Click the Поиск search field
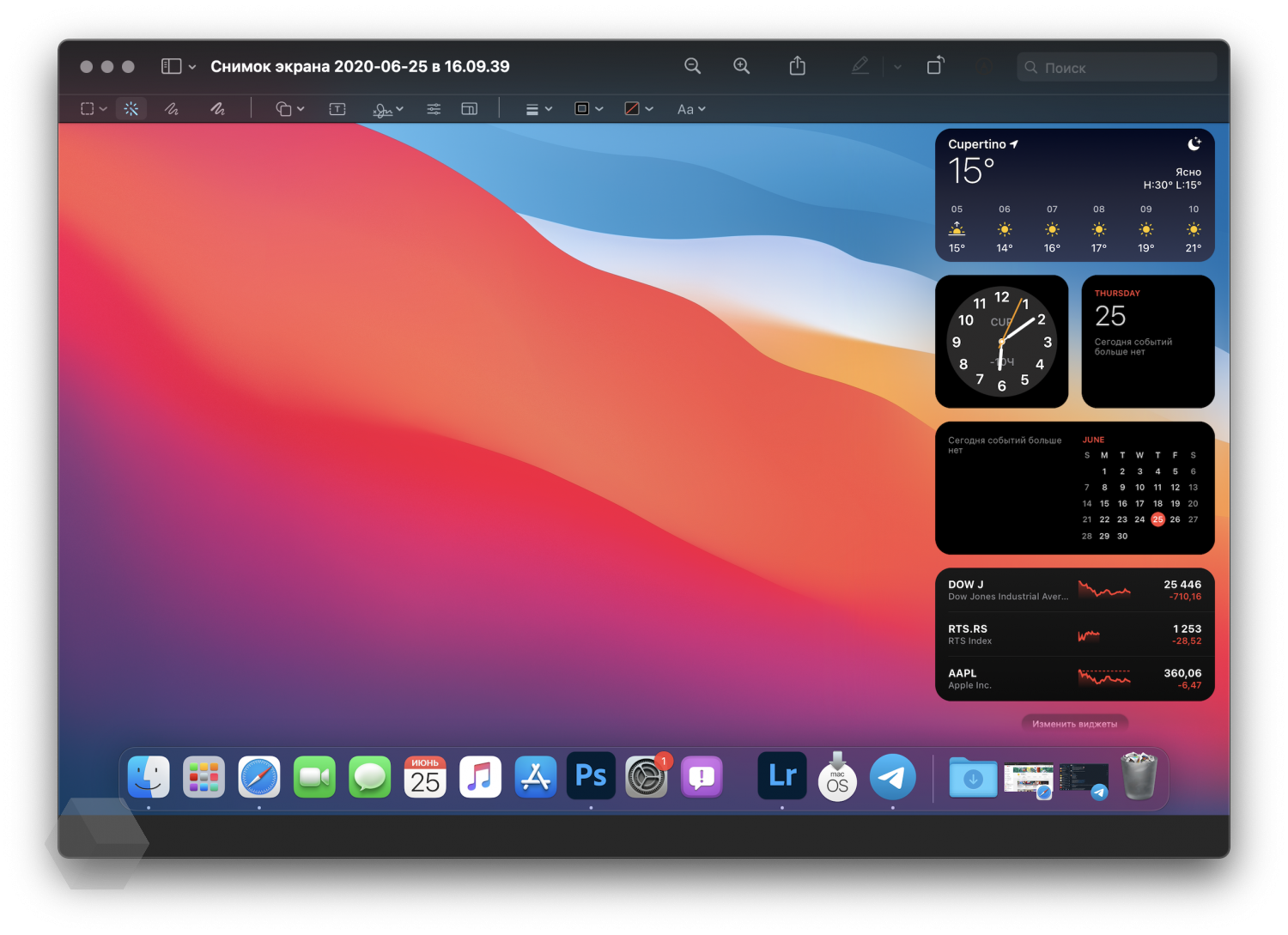 pyautogui.click(x=1116, y=67)
